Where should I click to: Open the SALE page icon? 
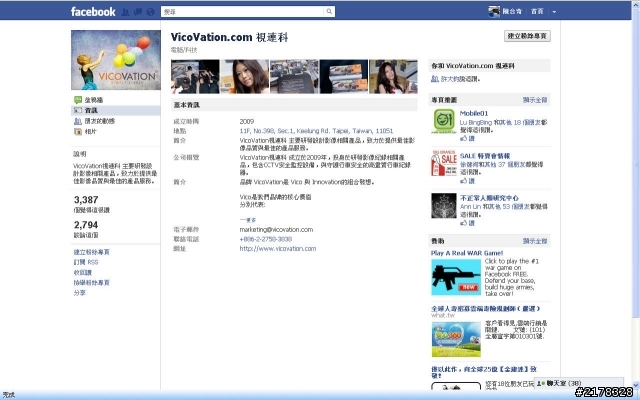tap(444, 163)
